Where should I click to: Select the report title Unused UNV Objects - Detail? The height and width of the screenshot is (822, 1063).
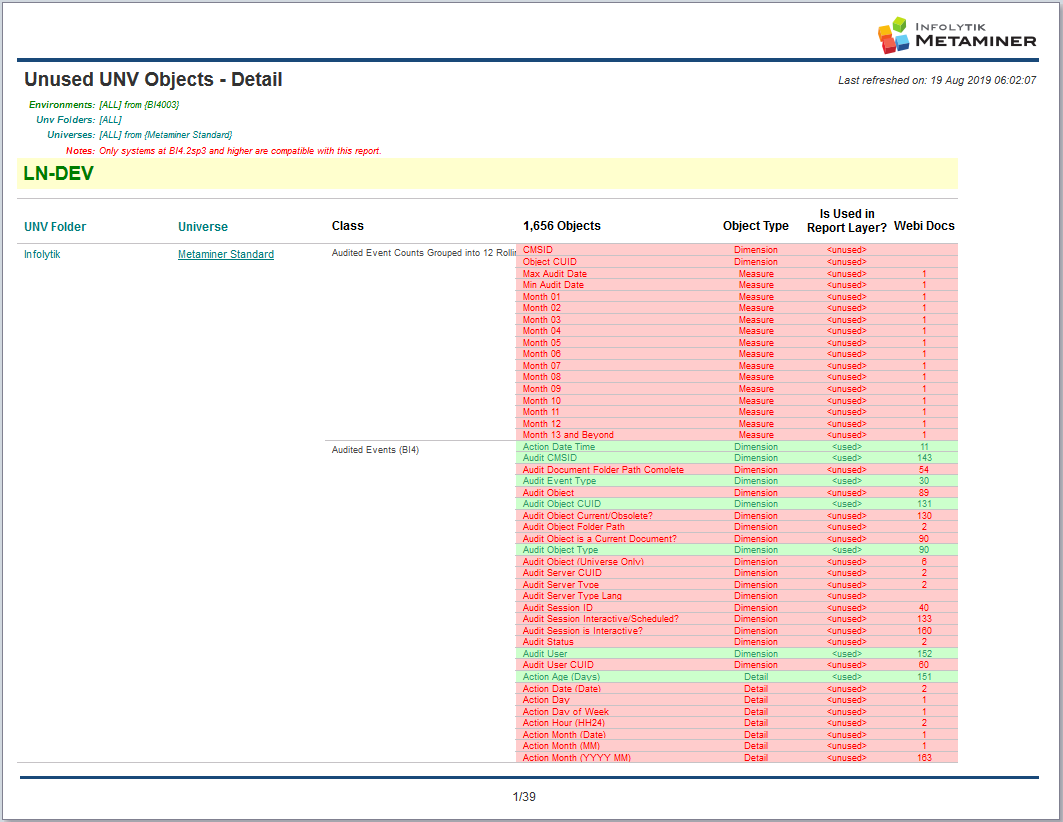point(153,79)
